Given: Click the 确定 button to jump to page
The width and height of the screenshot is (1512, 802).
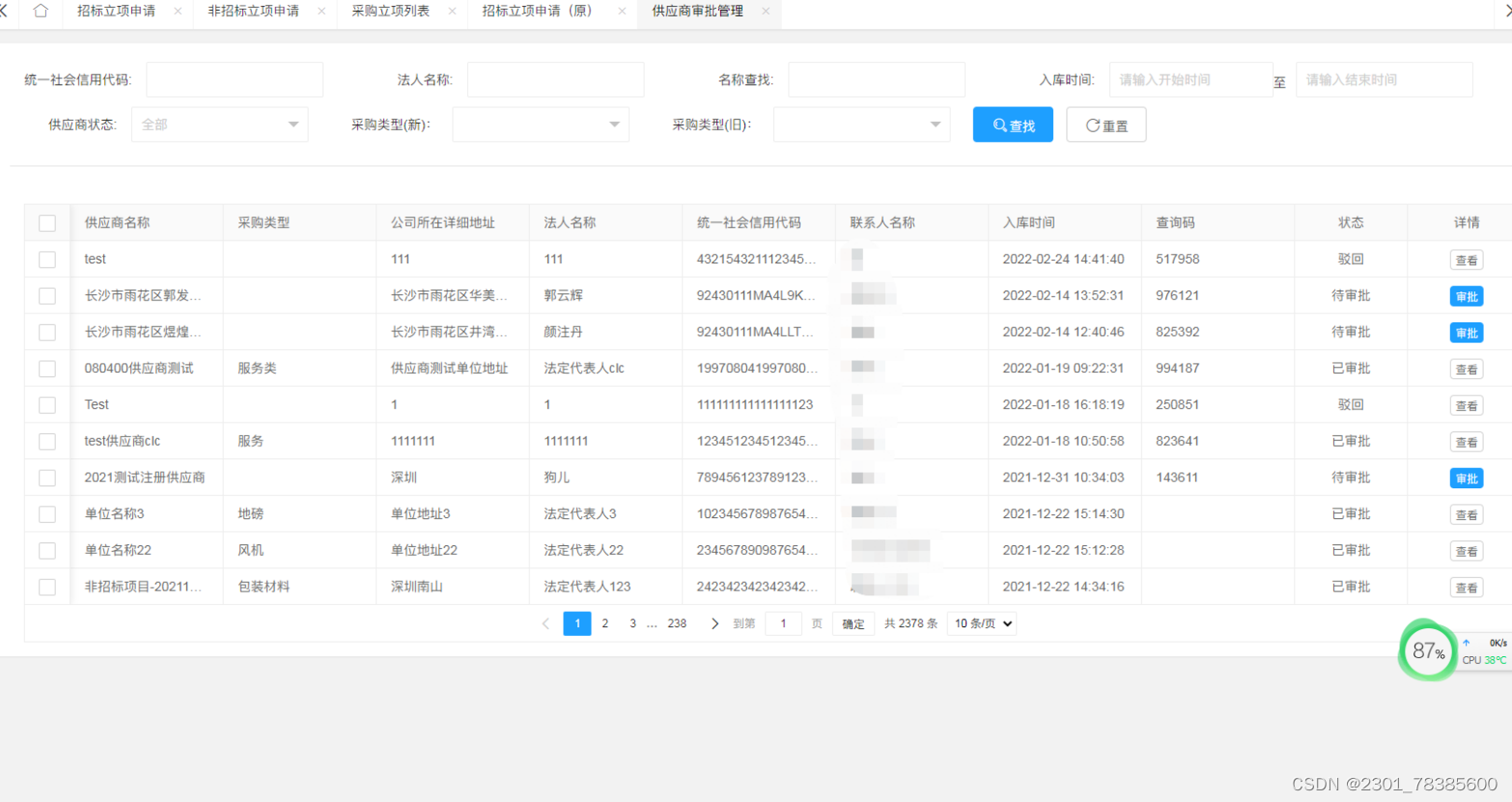Looking at the screenshot, I should pyautogui.click(x=853, y=623).
